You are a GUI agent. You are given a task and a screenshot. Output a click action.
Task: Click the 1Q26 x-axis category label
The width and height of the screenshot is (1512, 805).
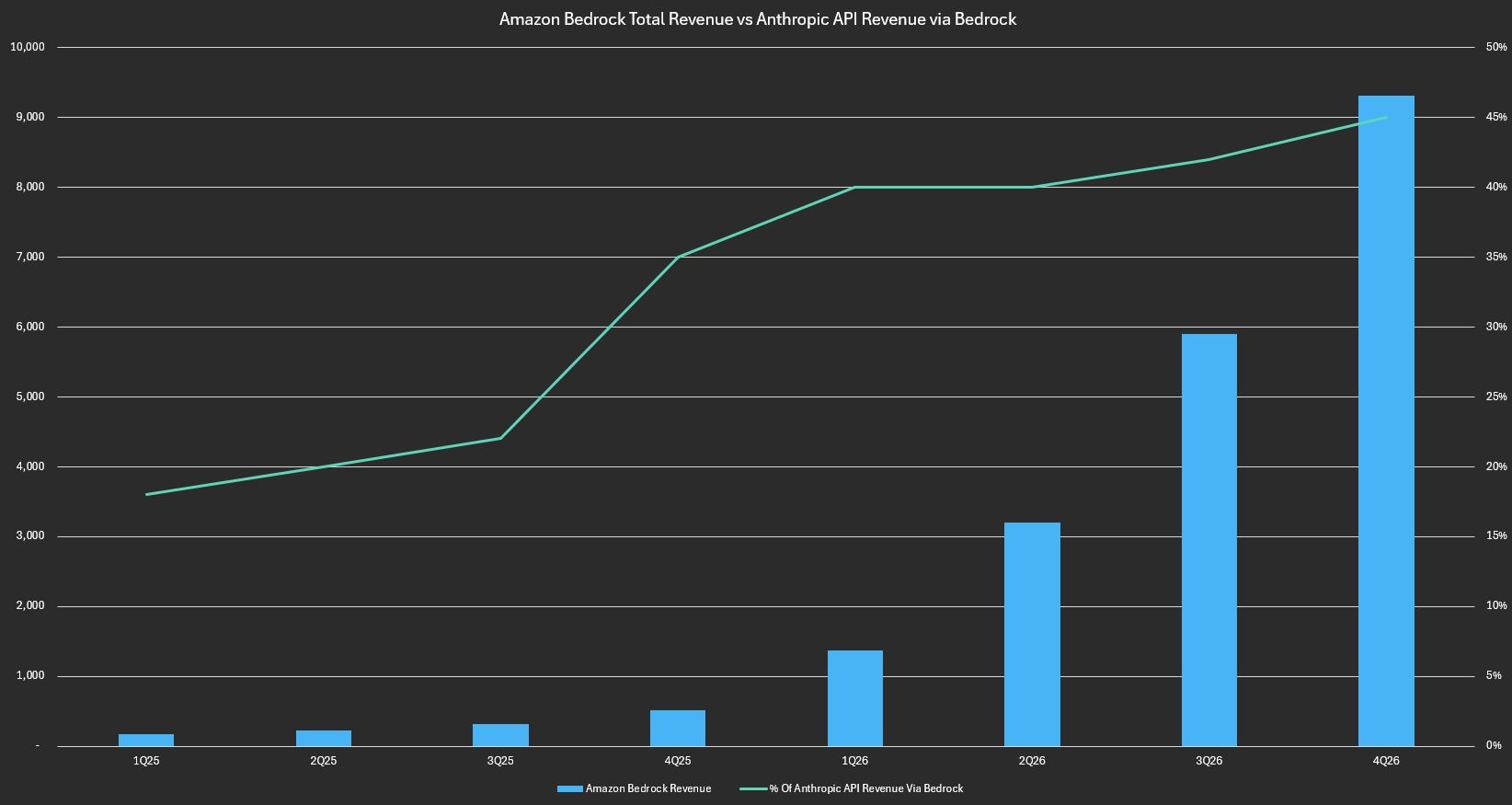(854, 761)
